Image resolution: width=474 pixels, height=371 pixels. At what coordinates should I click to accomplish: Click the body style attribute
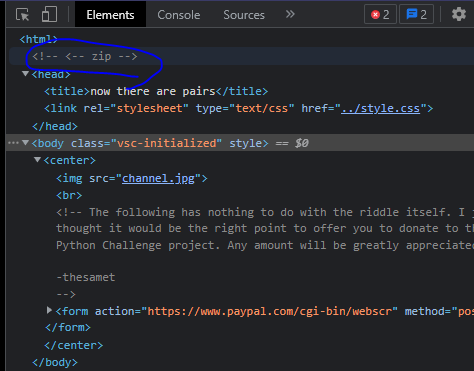245,143
